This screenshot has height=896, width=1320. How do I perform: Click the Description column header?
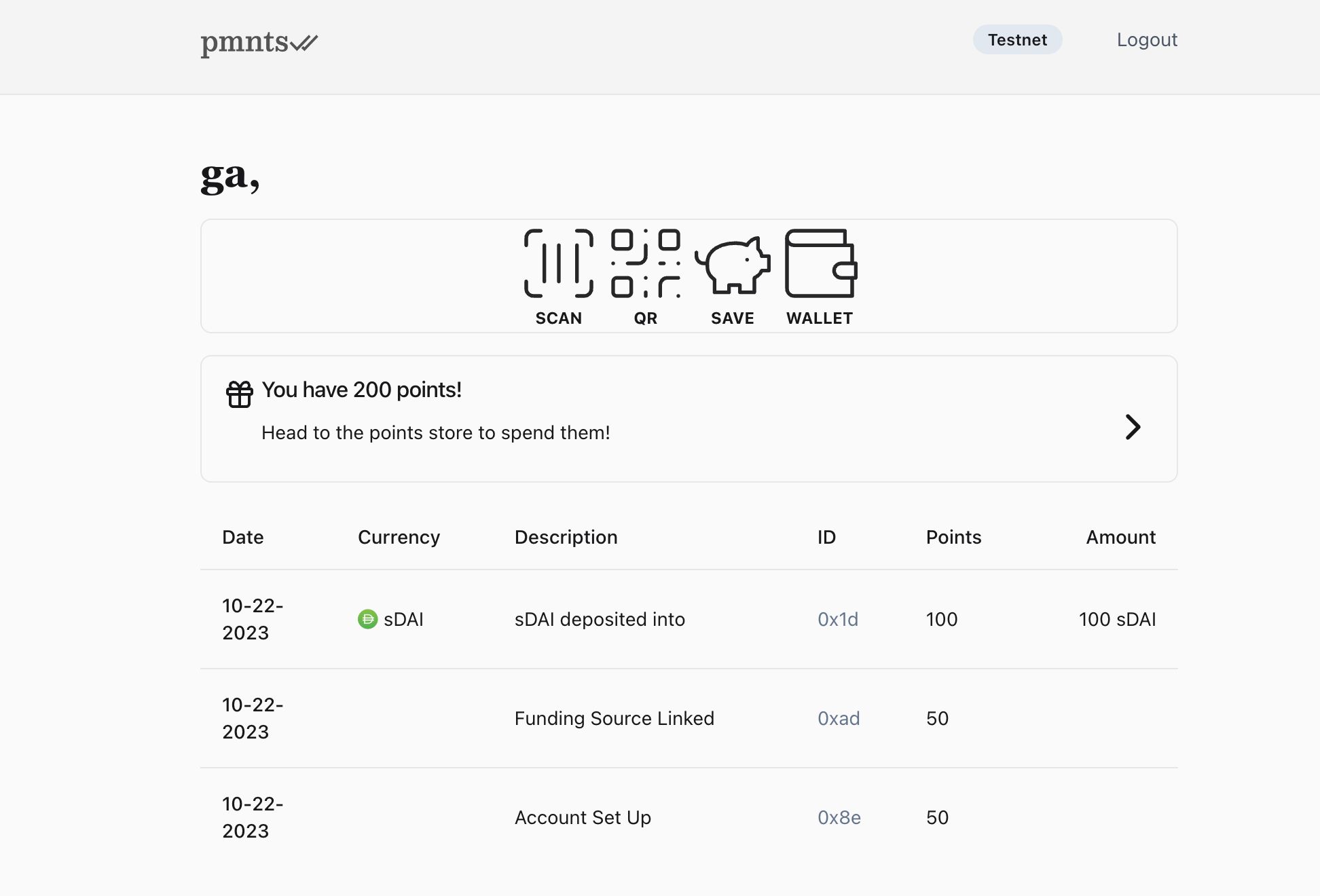coord(566,537)
